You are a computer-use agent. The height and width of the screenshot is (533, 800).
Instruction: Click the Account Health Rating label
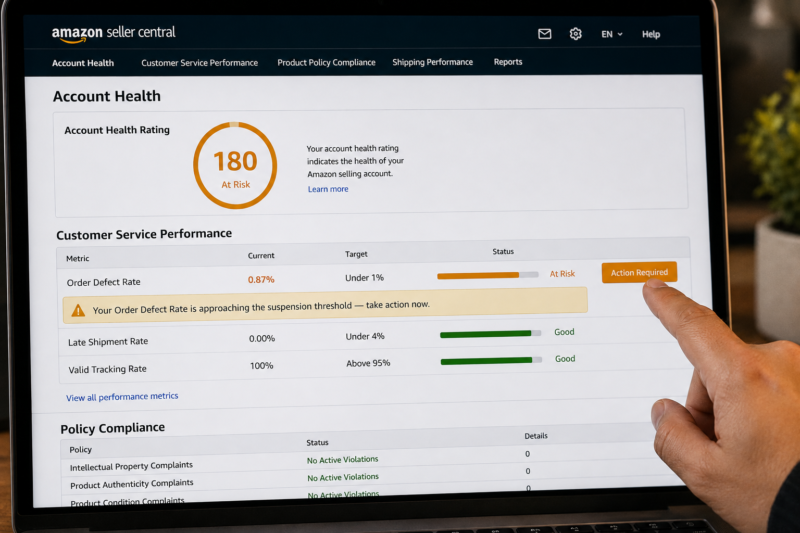[x=117, y=130]
